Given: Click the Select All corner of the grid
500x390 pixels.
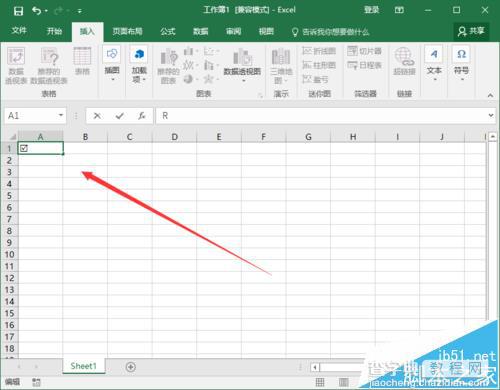Looking at the screenshot, I should click(12, 137).
